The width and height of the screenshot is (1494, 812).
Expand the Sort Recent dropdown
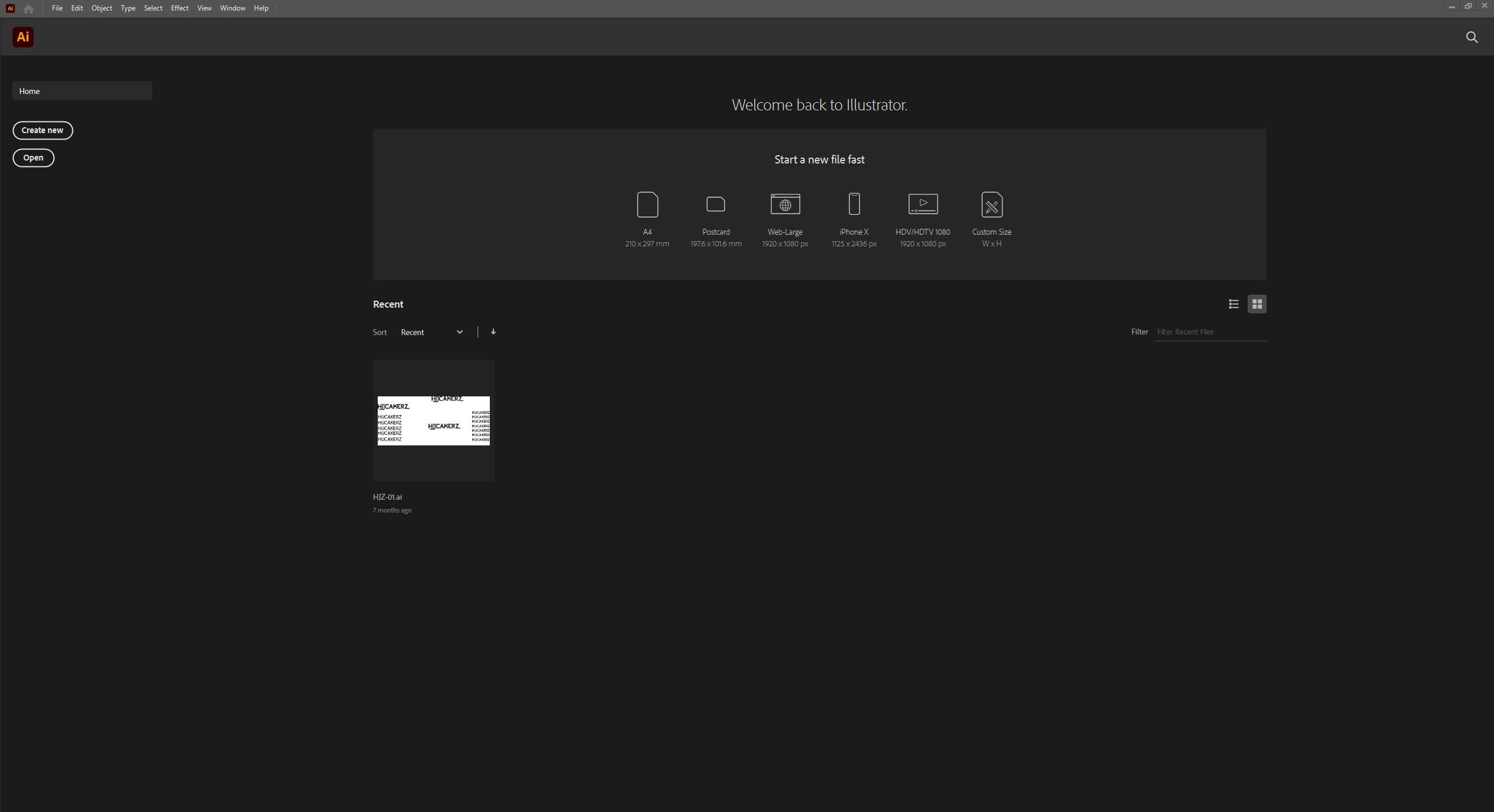(x=432, y=332)
